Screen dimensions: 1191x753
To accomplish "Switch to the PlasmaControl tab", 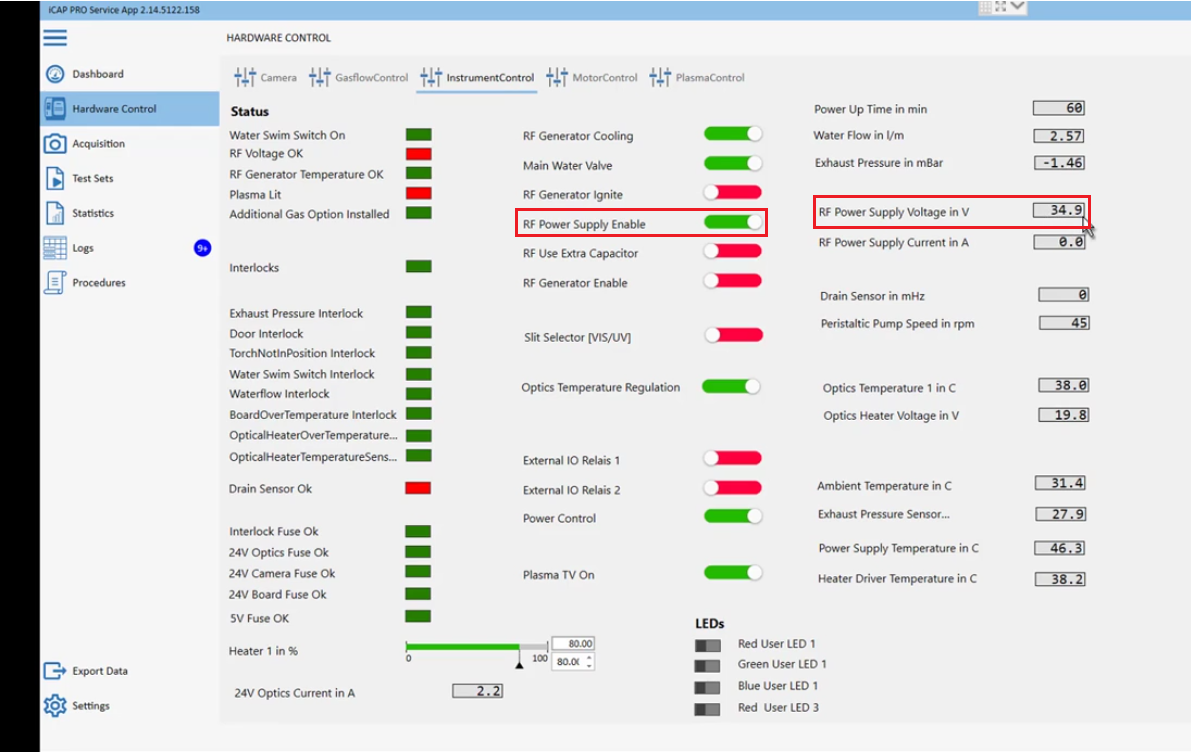I will (697, 78).
